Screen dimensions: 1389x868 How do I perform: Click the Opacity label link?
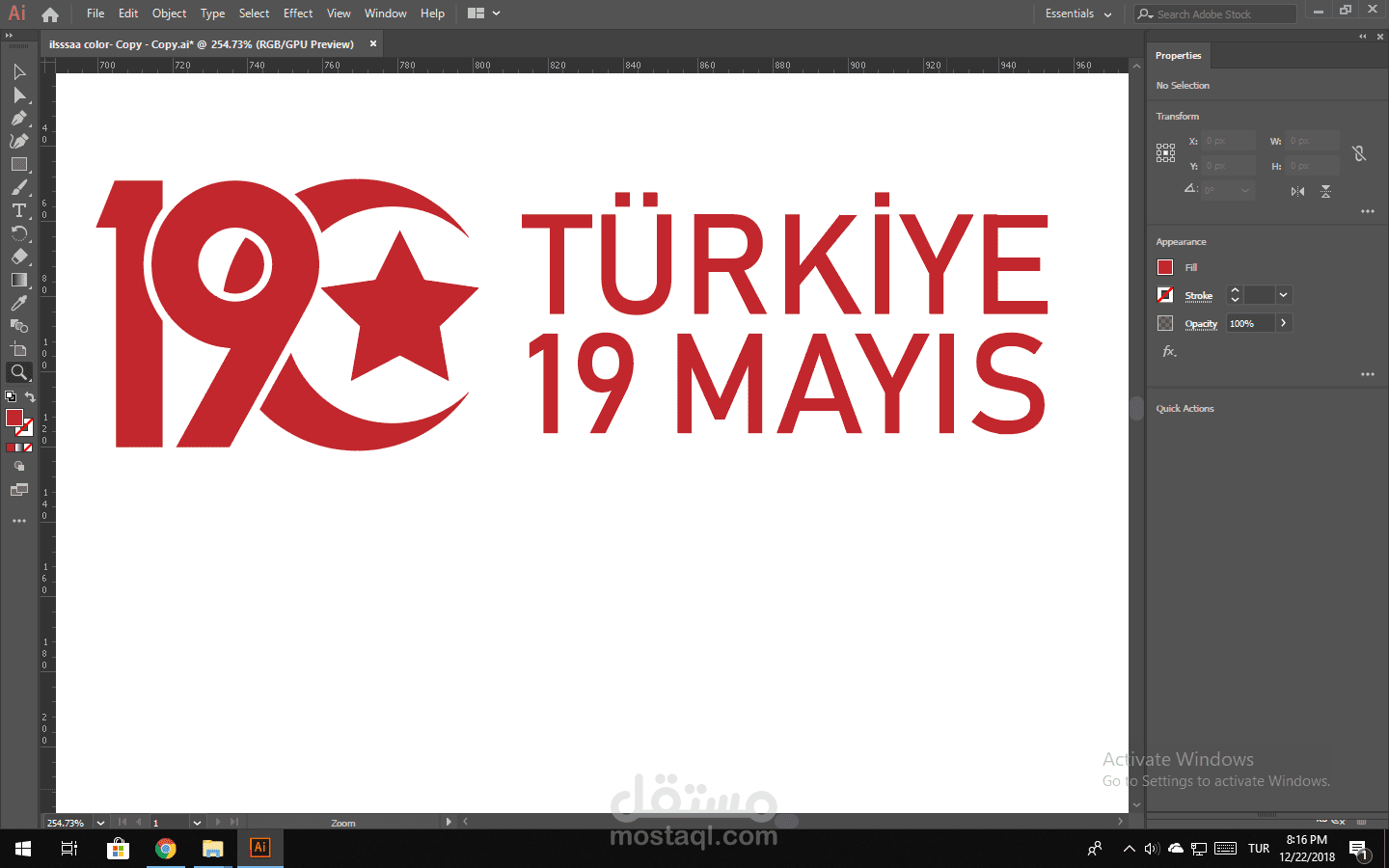1201,324
